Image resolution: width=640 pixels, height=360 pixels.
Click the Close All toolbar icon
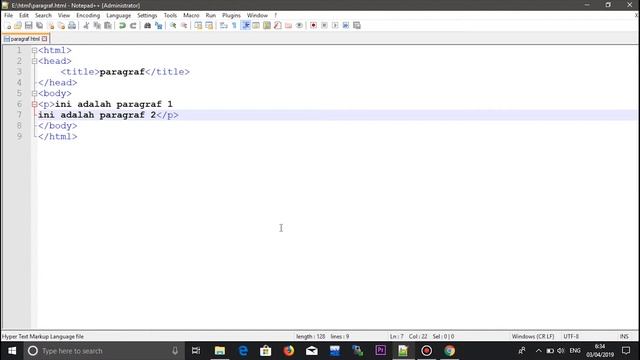point(61,25)
